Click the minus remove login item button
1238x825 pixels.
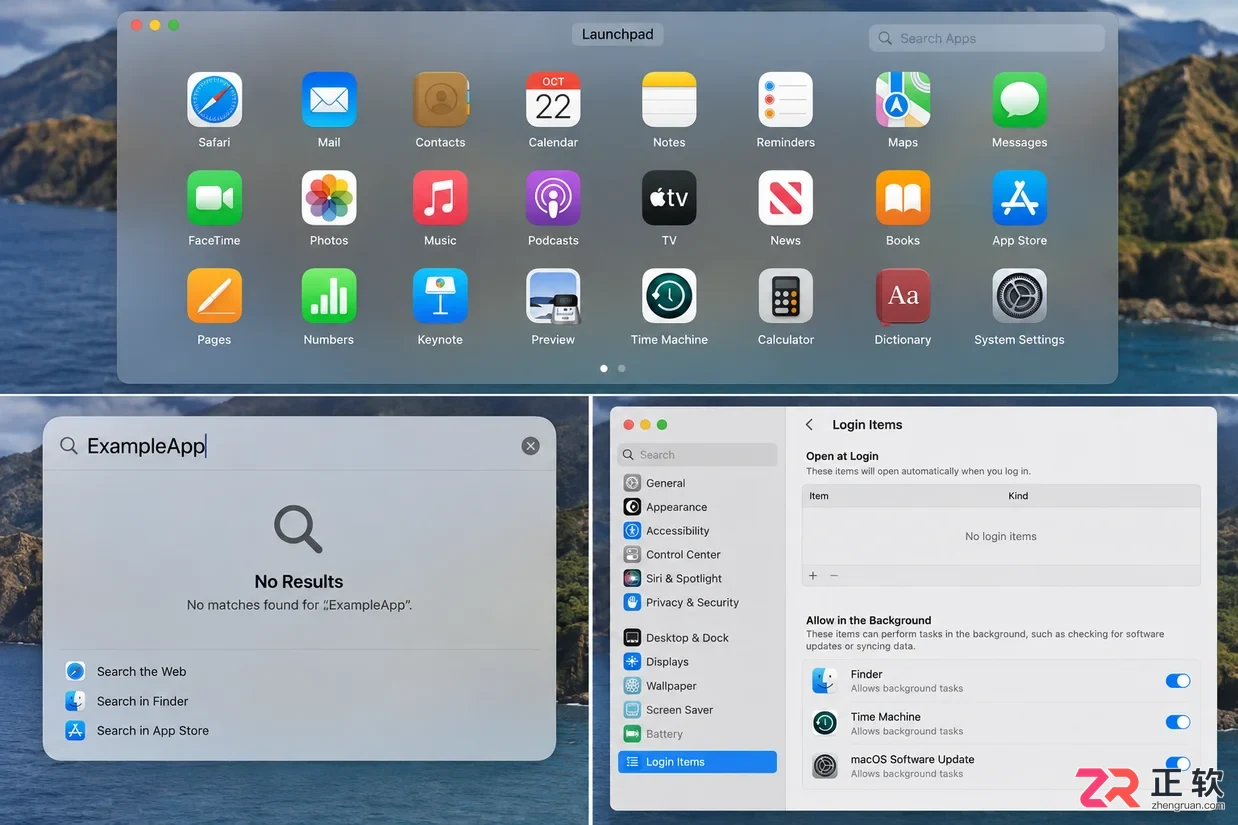coord(834,576)
